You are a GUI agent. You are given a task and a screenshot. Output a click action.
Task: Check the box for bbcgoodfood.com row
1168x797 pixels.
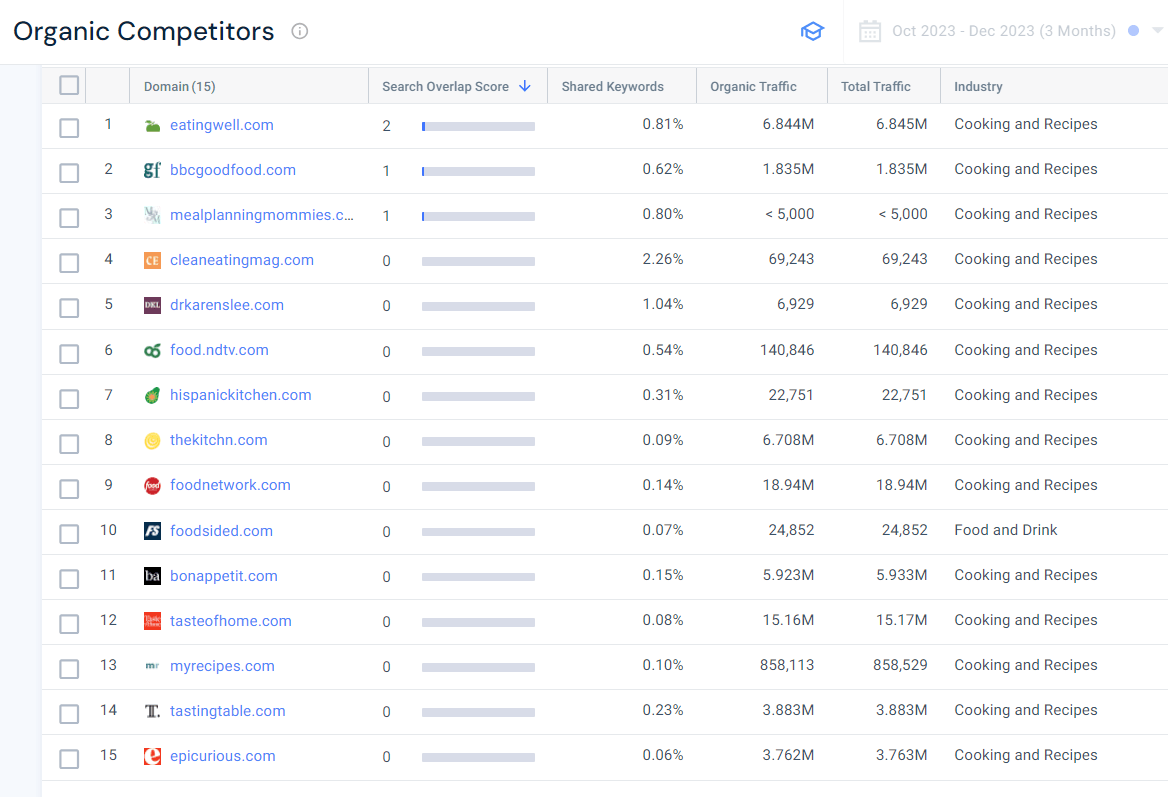[69, 173]
